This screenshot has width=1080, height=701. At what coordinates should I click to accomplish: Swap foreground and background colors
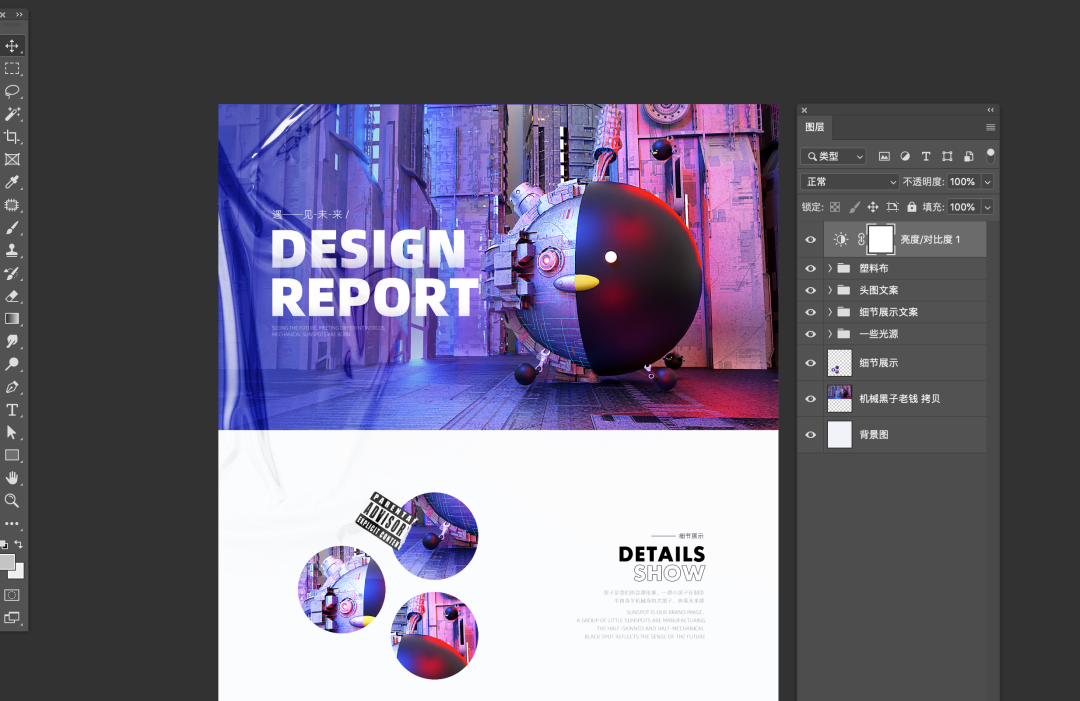tap(19, 544)
